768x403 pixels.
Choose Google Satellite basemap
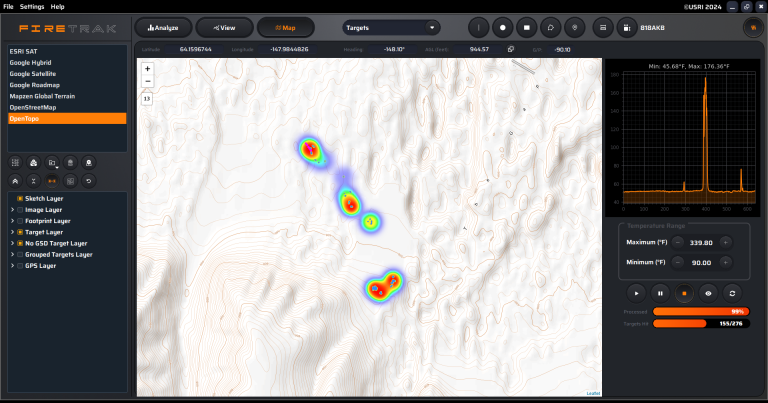click(x=35, y=73)
